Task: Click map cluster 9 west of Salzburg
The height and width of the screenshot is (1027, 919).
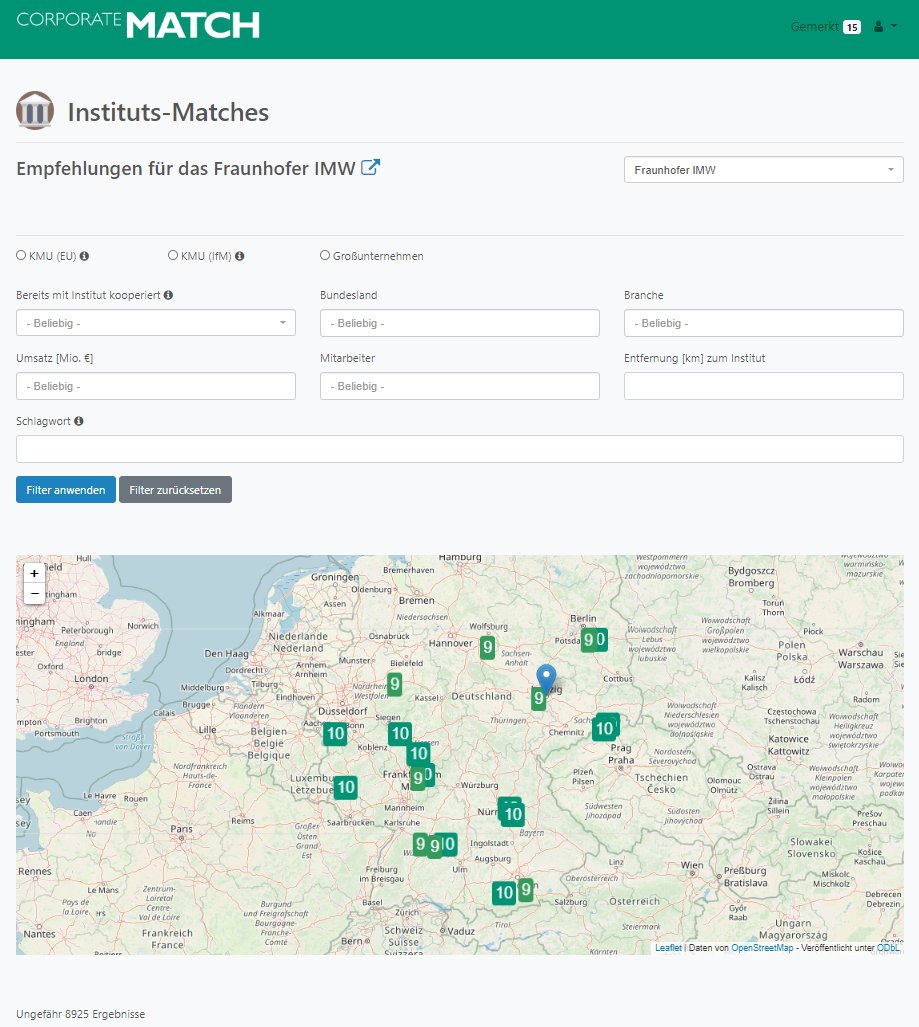Action: [525, 889]
